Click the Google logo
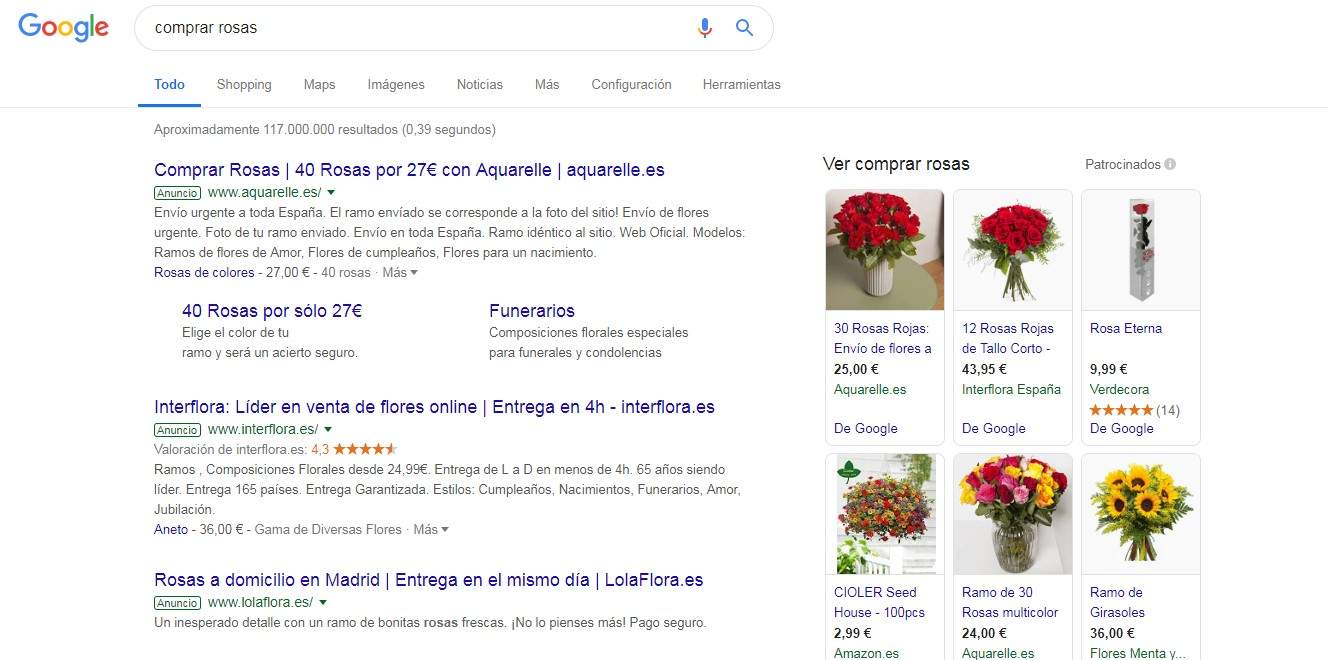 coord(63,28)
